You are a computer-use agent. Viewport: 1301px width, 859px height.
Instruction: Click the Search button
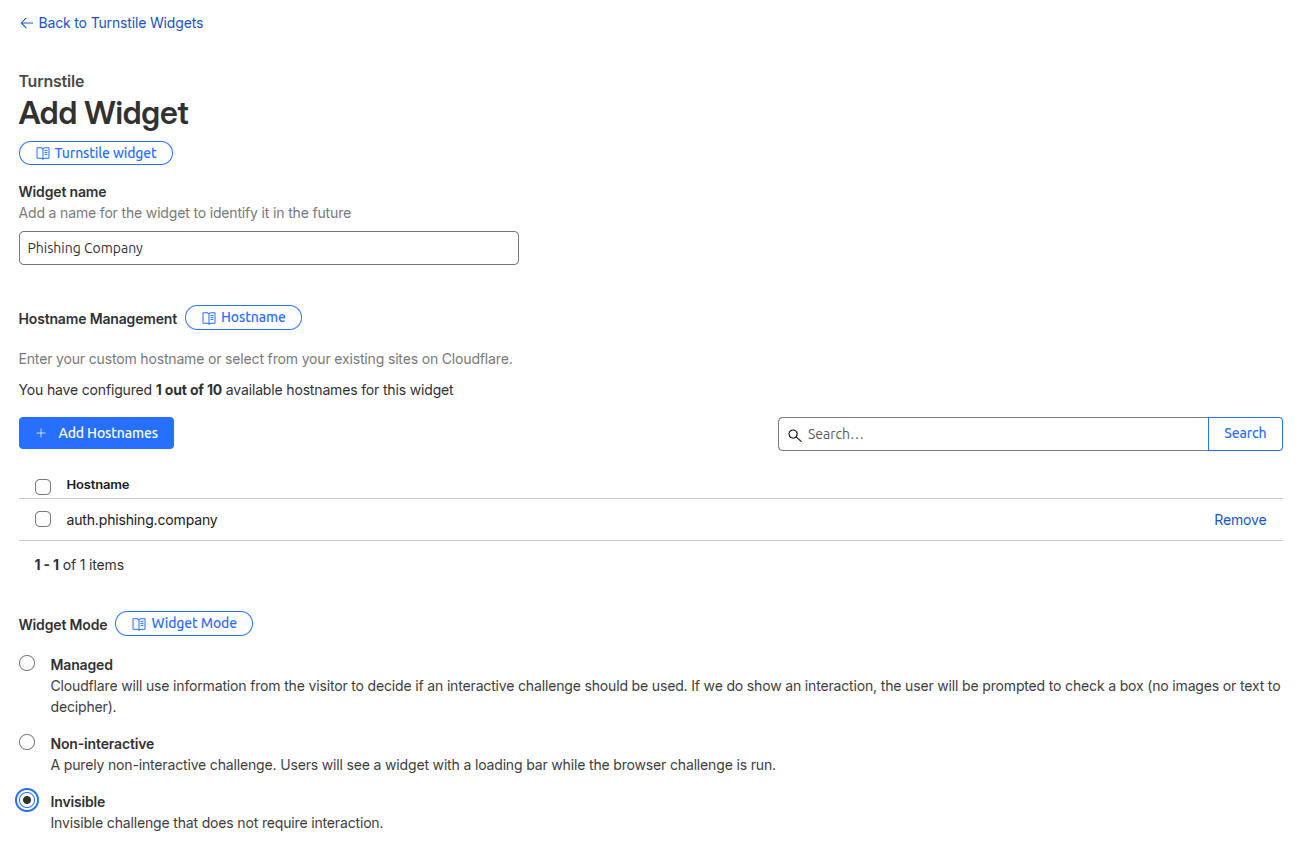click(x=1245, y=433)
